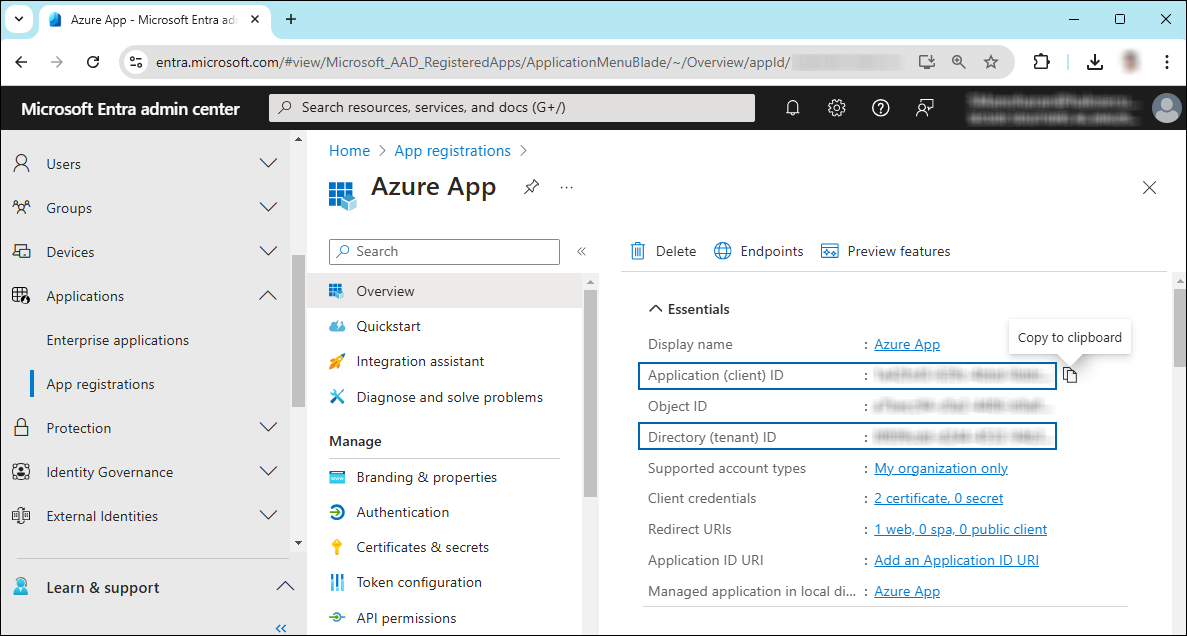The width and height of the screenshot is (1187, 636).
Task: Open the help question mark icon
Action: coord(881,108)
